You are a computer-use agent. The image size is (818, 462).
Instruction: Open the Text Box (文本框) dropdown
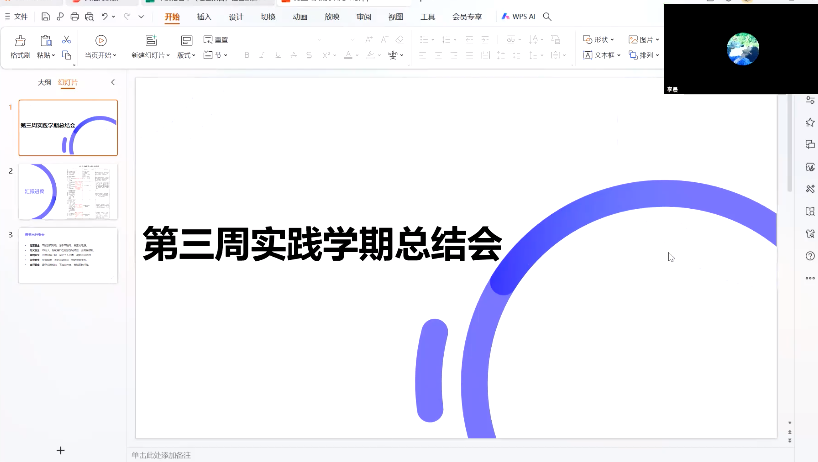point(602,55)
